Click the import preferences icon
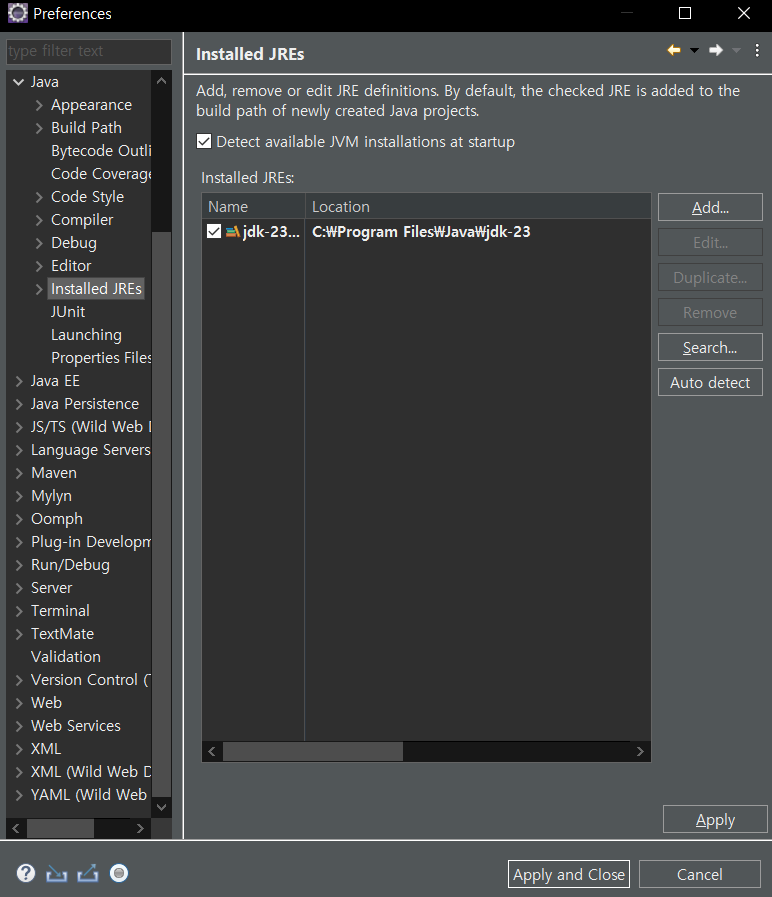 pyautogui.click(x=57, y=874)
